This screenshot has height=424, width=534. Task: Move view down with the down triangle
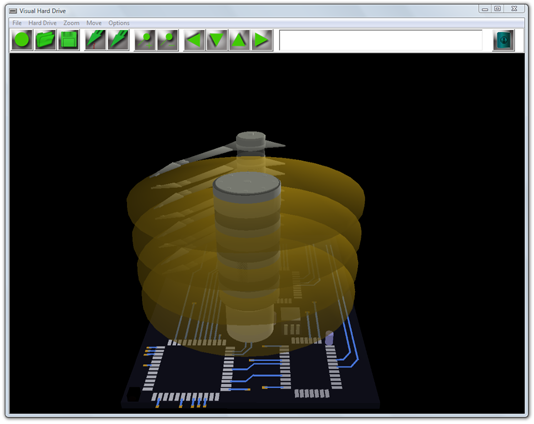tap(217, 40)
